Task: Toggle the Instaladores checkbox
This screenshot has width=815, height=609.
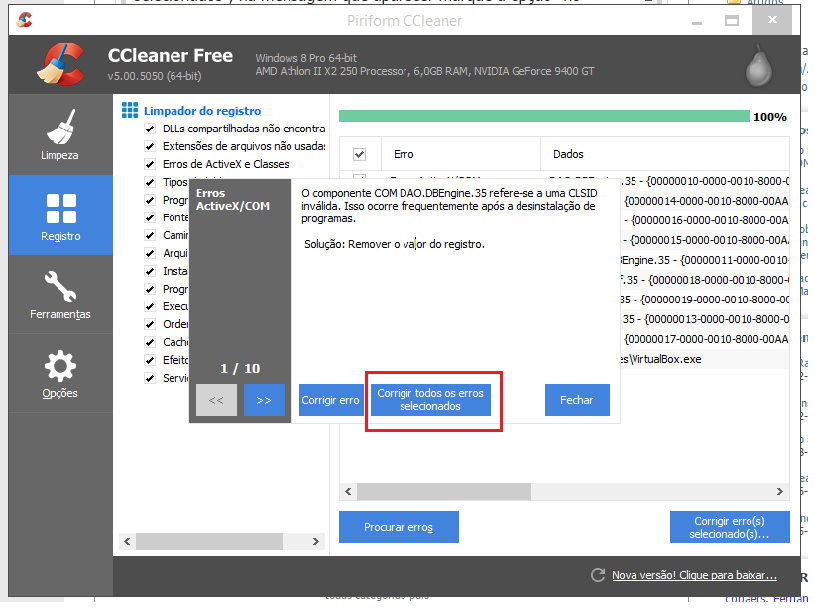Action: click(150, 271)
